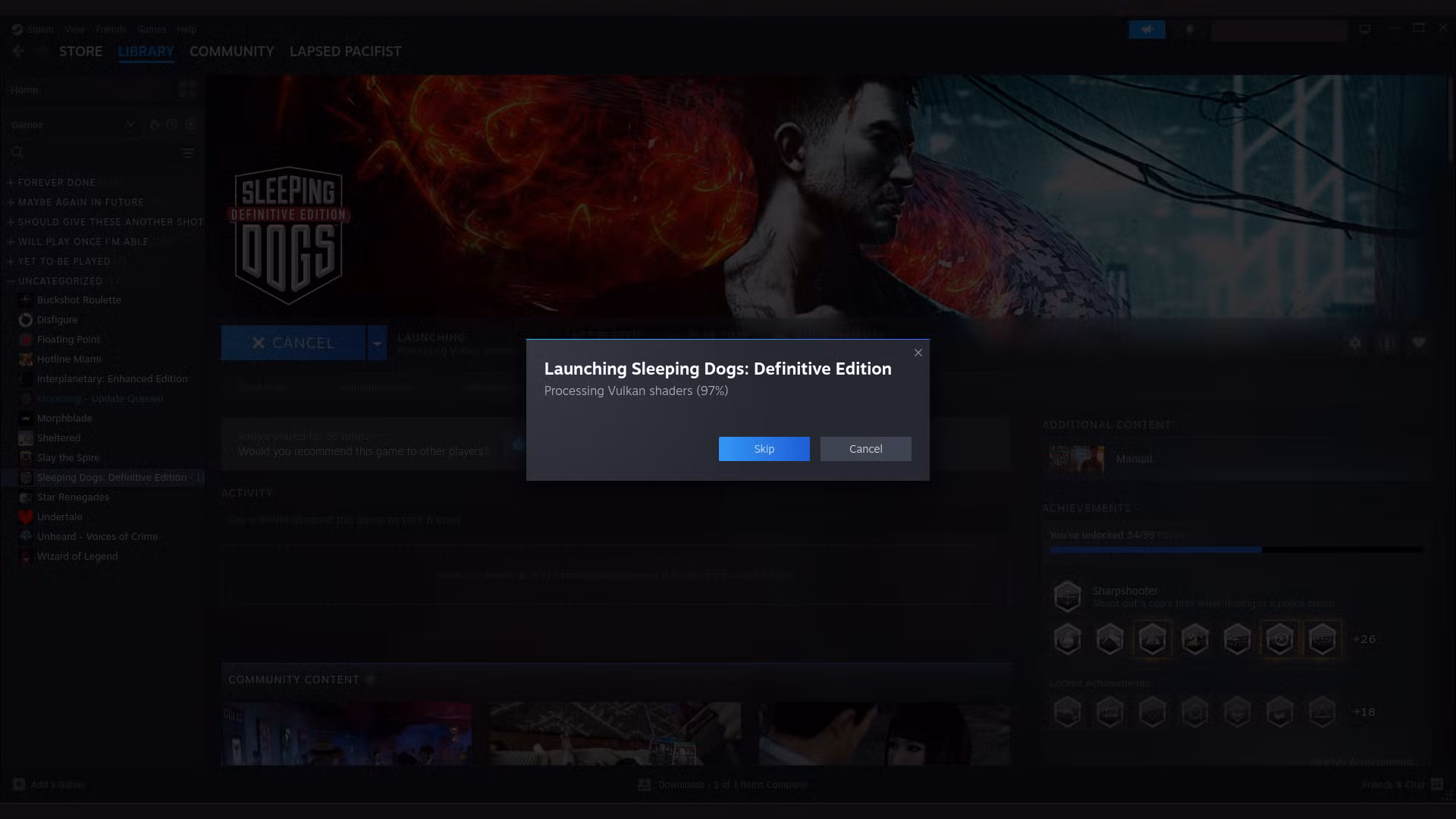Click the Disfigure game icon
The image size is (1456, 819).
[x=26, y=320]
